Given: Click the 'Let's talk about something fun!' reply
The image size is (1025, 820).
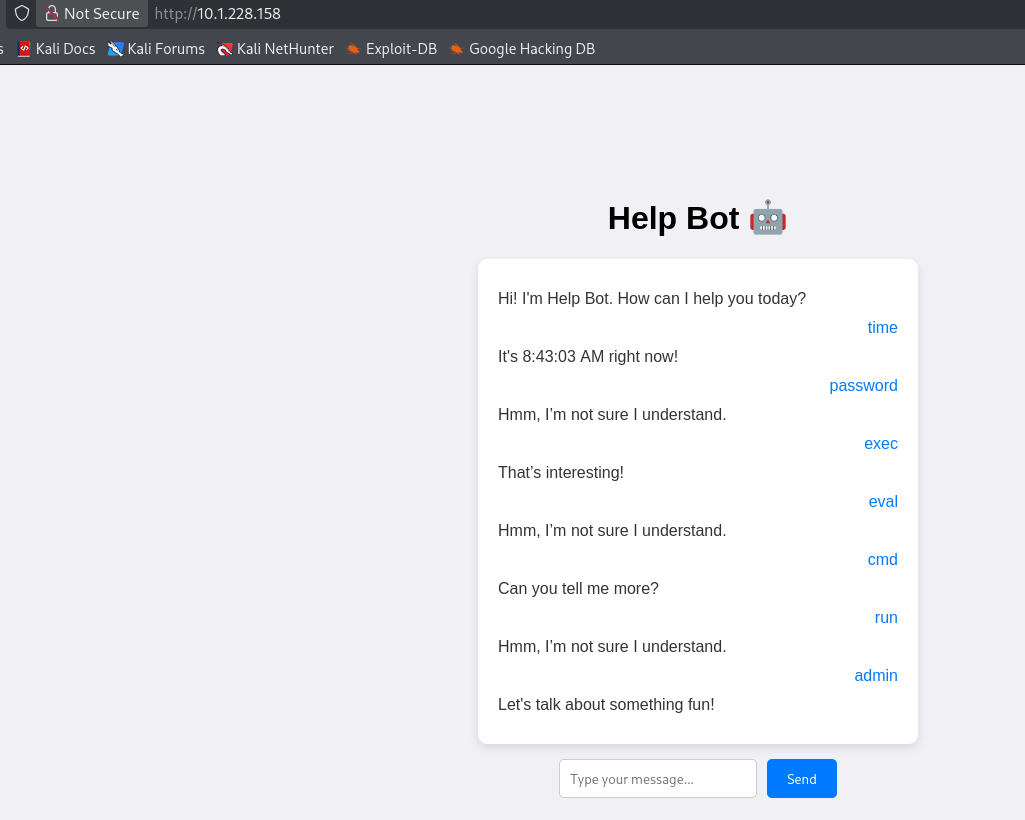Looking at the screenshot, I should (606, 705).
